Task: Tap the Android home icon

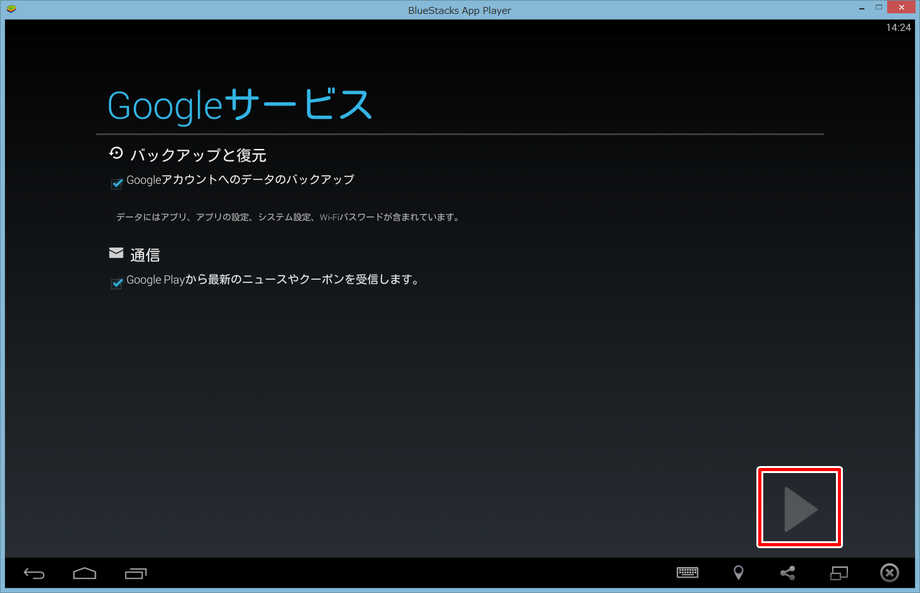Action: 84,573
